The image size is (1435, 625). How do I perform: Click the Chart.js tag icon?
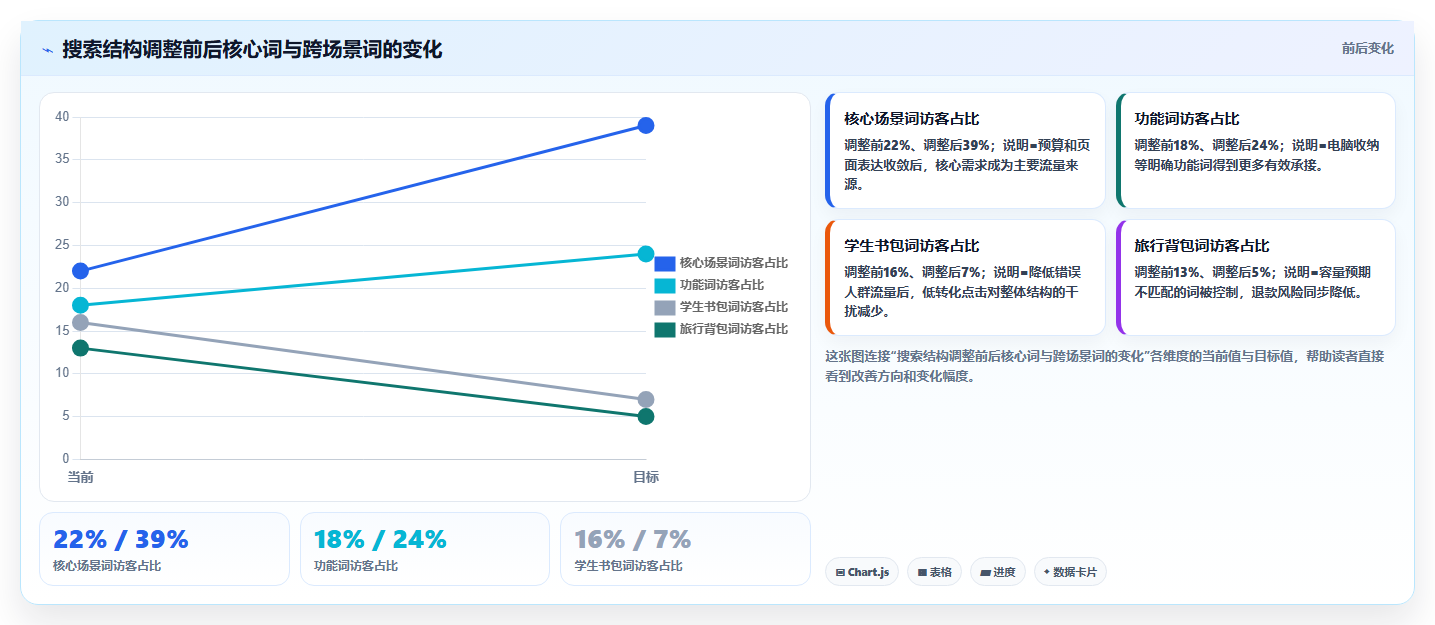[x=841, y=572]
